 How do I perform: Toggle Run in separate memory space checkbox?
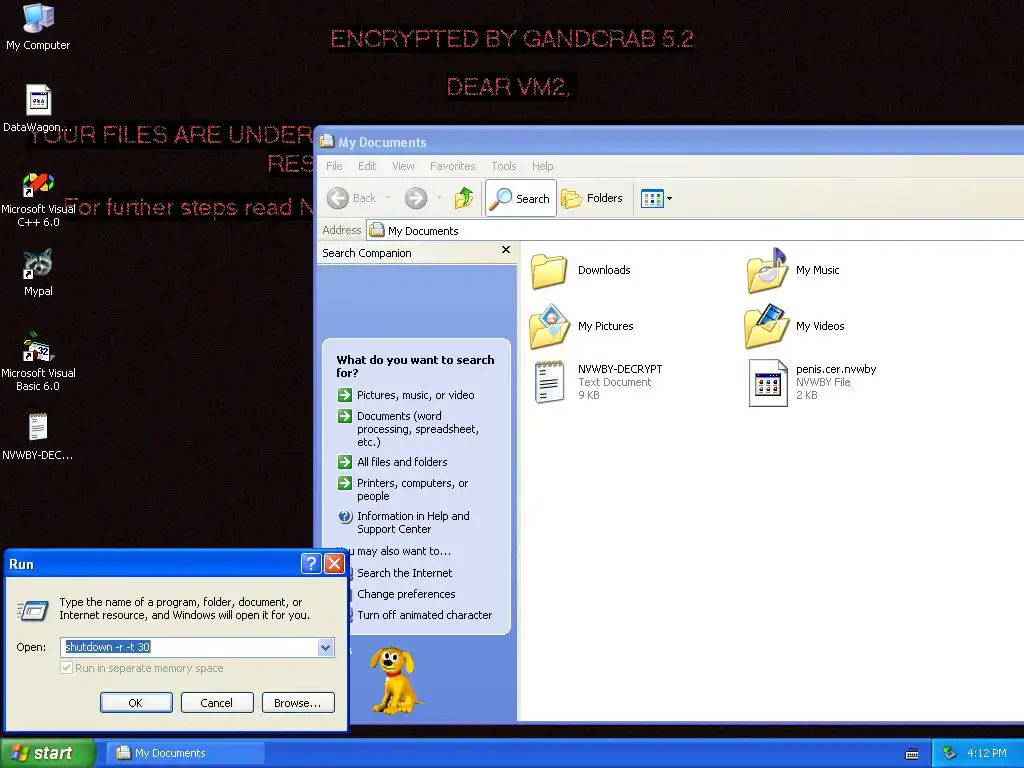(66, 667)
